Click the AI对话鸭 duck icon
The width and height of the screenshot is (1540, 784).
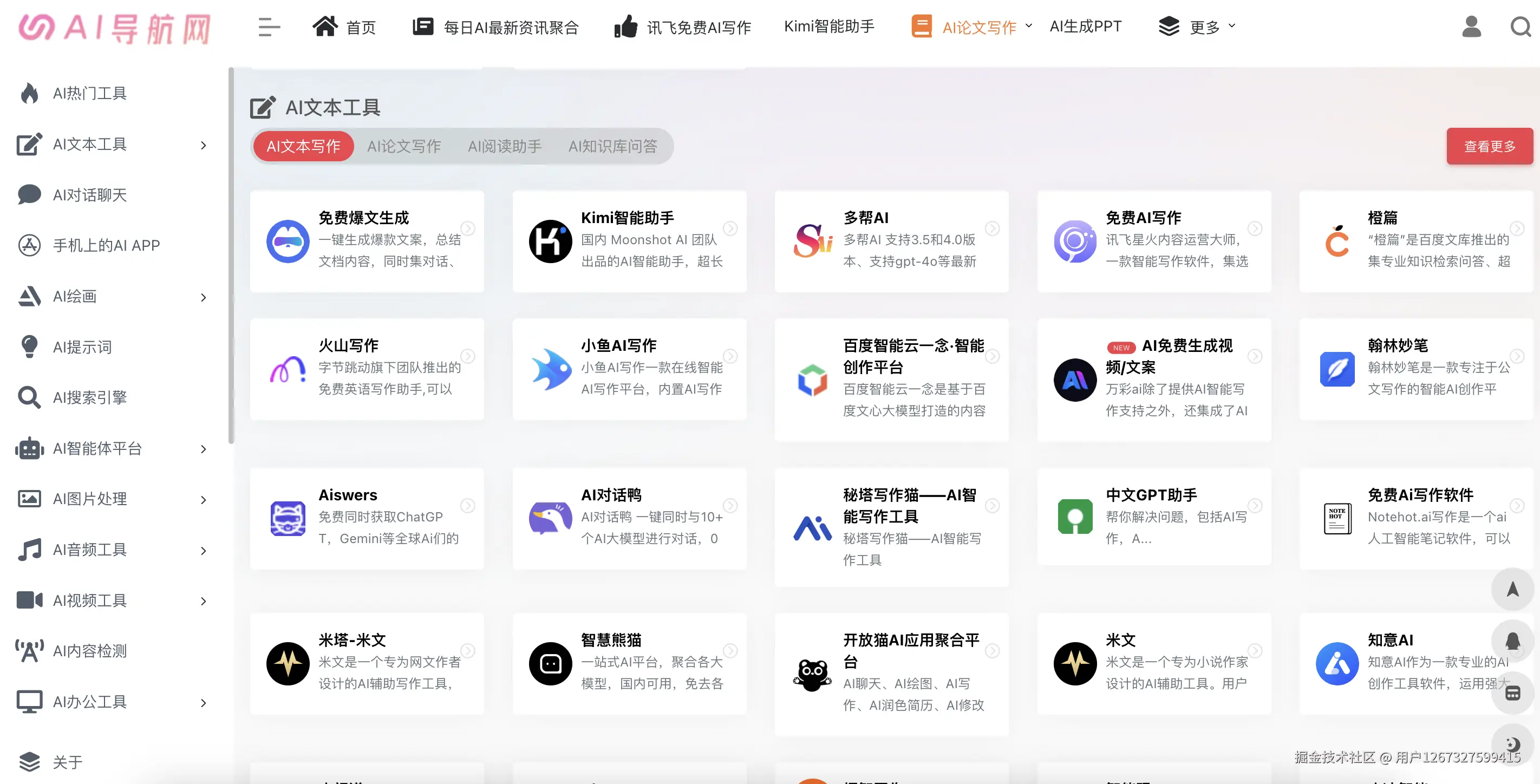550,518
